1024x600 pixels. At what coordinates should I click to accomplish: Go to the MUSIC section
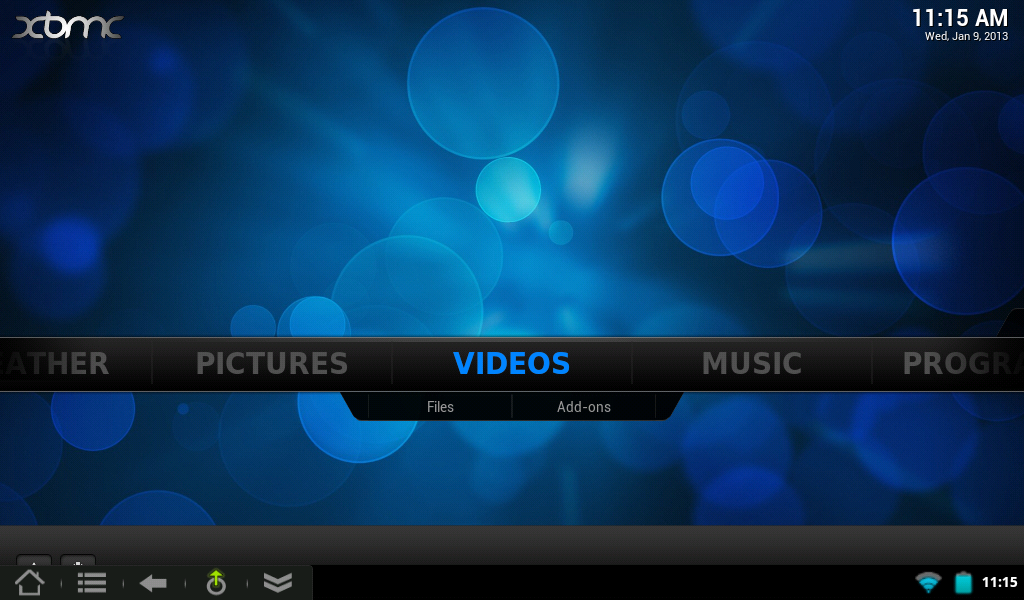[x=751, y=363]
